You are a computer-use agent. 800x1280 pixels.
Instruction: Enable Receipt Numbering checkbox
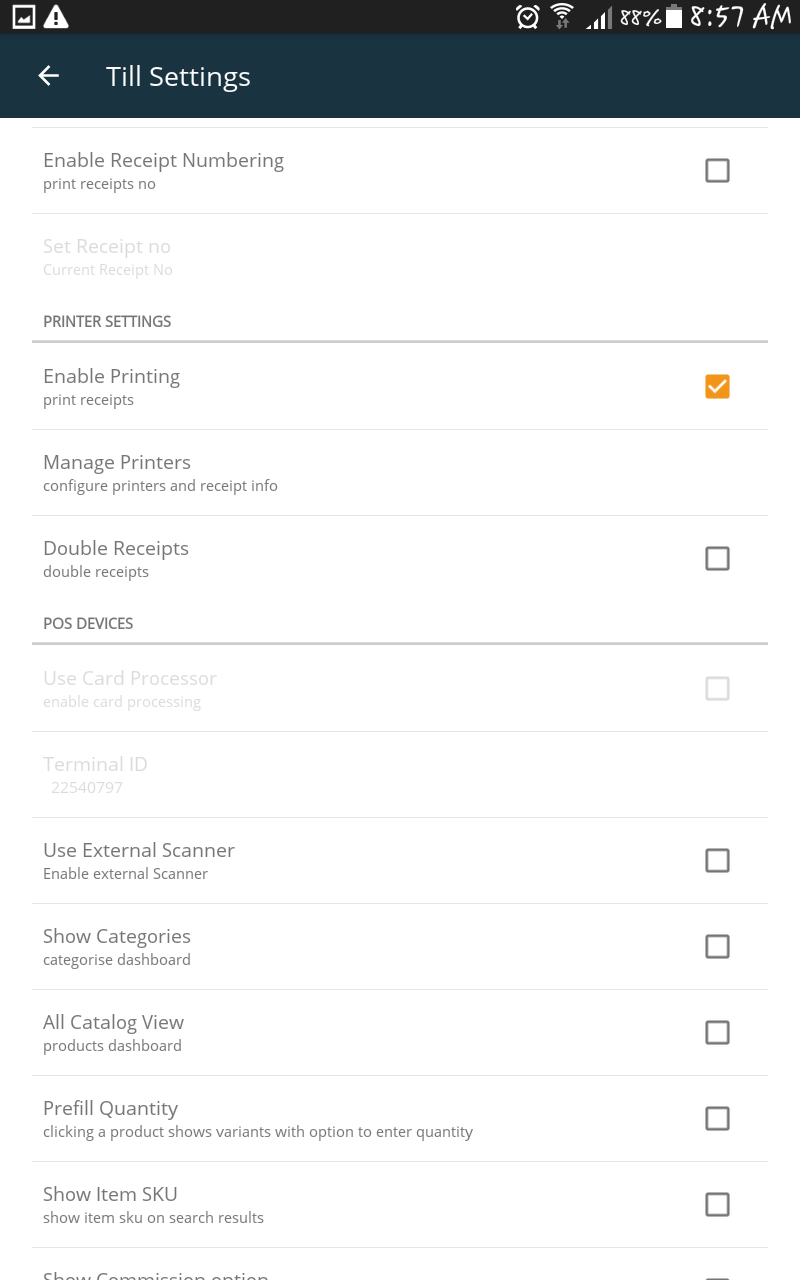pos(717,171)
